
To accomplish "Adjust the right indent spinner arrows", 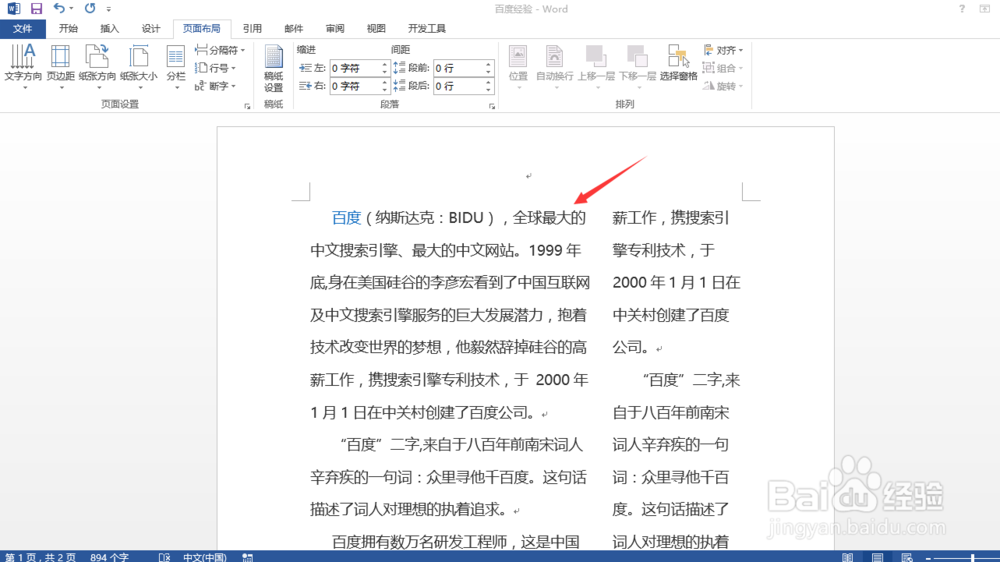I will tap(385, 86).
